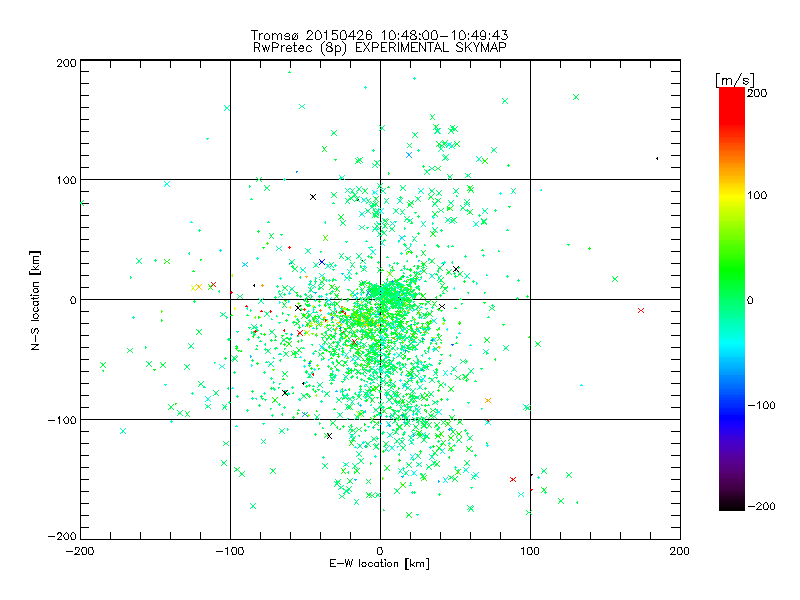Viewport: 800px width, 600px height.
Task: Click the y-axis tick label '100'
Action: (x=66, y=180)
